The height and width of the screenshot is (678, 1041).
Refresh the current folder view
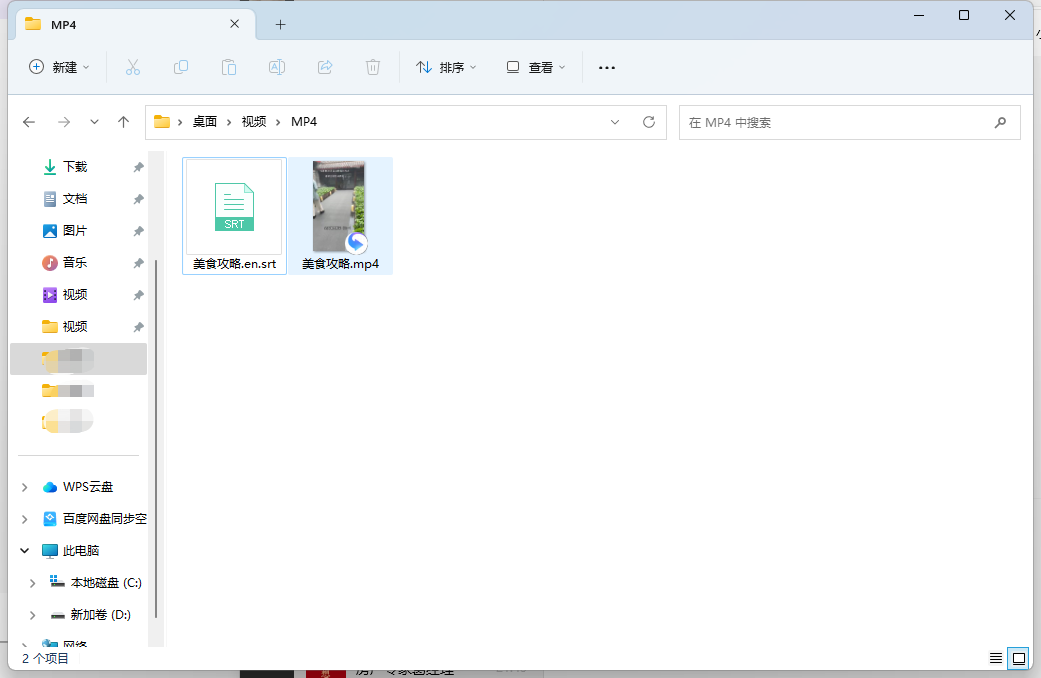click(648, 122)
